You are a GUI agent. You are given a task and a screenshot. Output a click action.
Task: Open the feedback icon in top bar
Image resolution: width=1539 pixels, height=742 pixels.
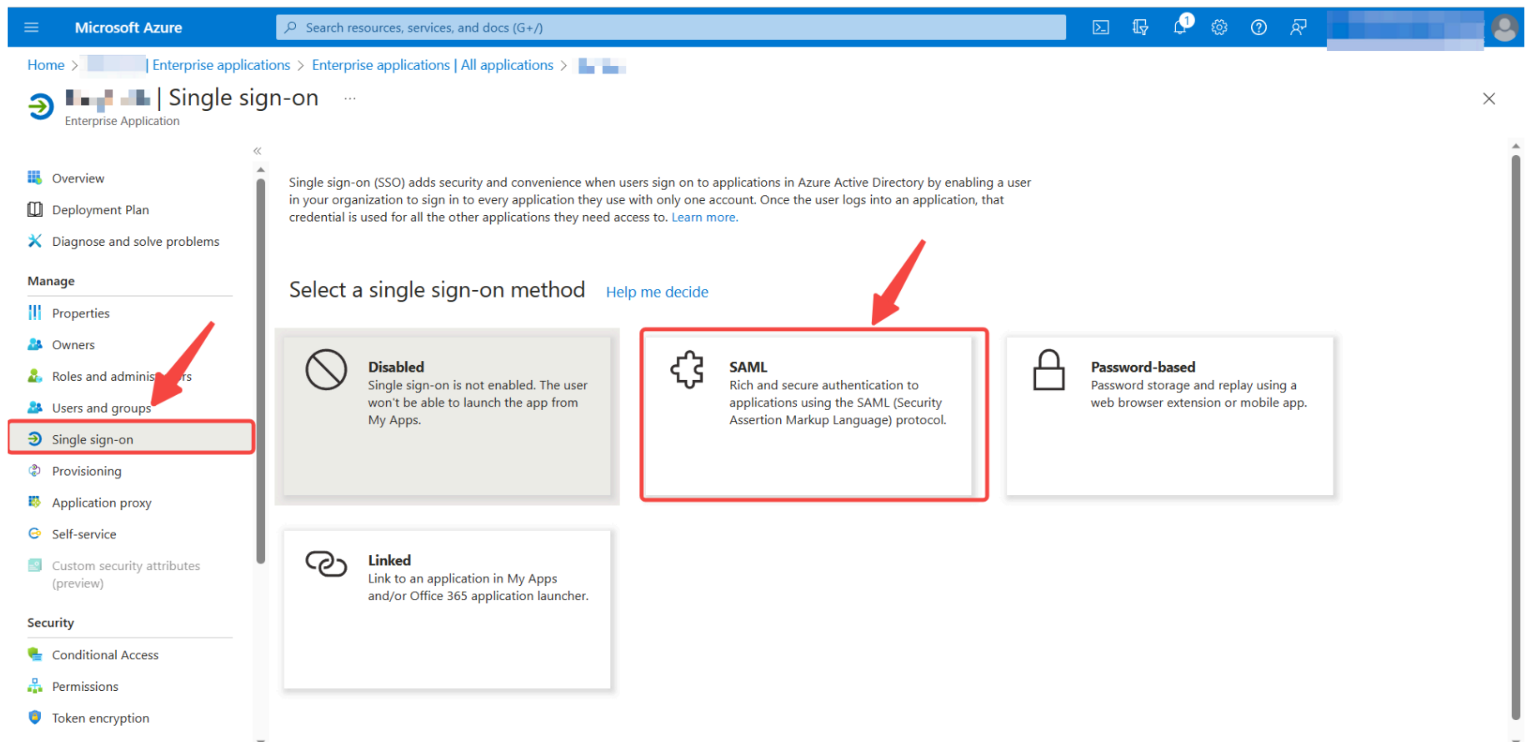point(1298,28)
